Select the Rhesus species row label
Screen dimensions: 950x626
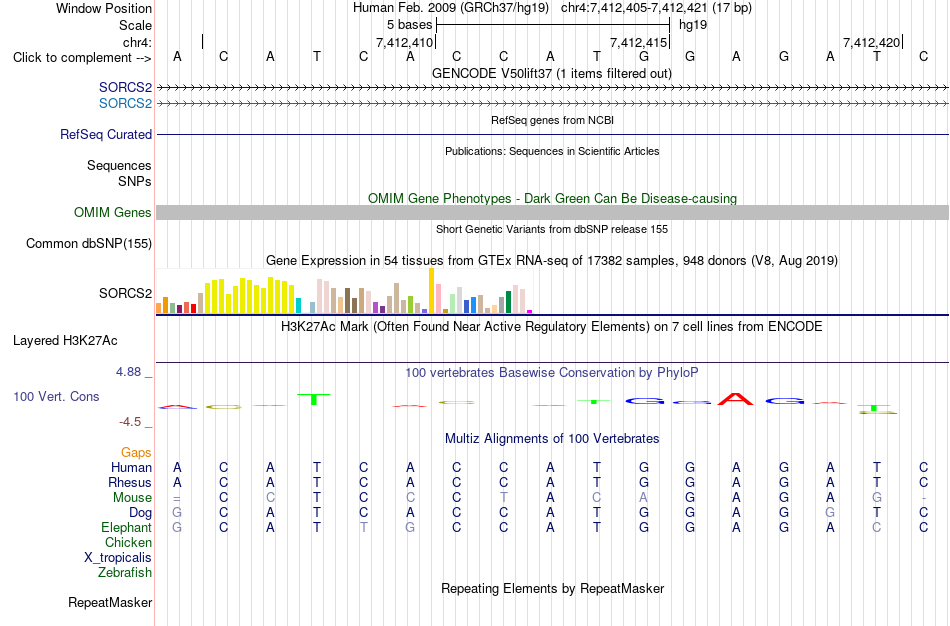click(130, 483)
